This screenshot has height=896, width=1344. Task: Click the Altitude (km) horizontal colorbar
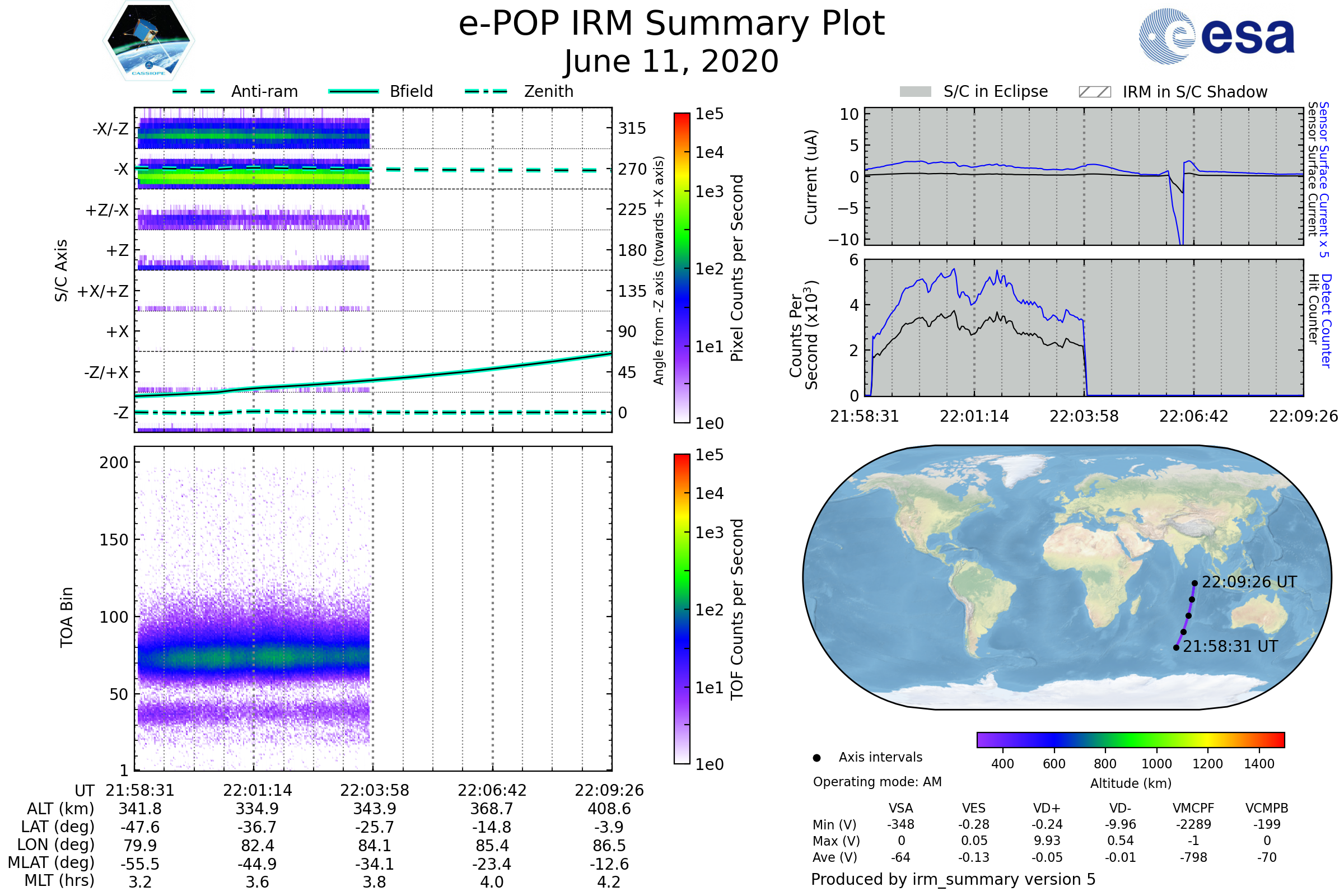1130,739
